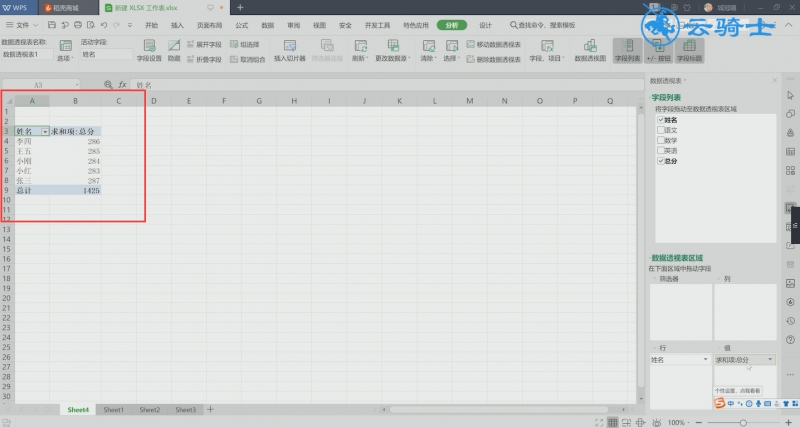Open the 文件 (File) menu dropdown
The height and width of the screenshot is (428, 800).
(x=22, y=24)
